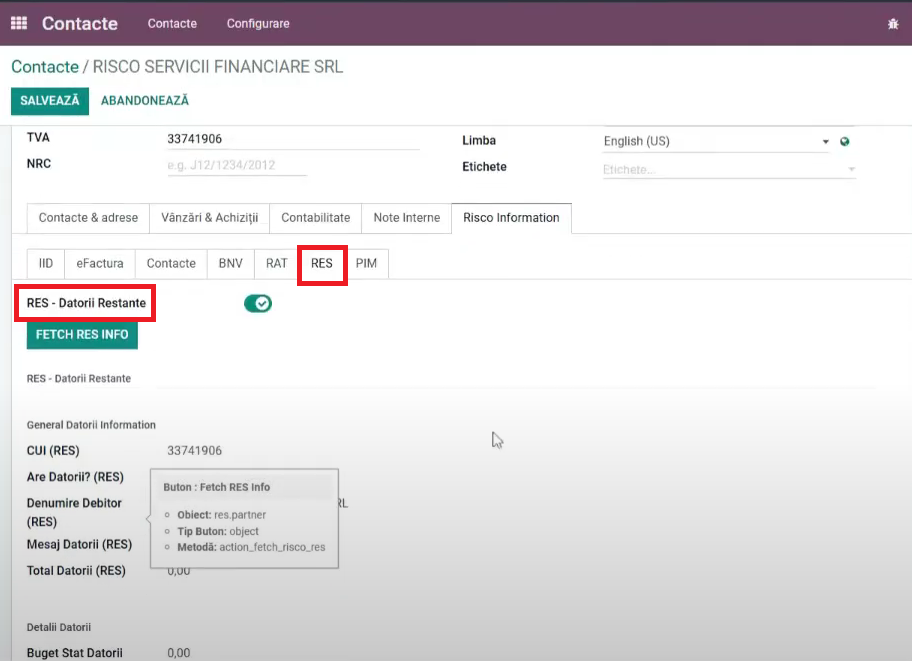913x666 pixels.
Task: Open the Configurare menu
Action: pos(258,24)
